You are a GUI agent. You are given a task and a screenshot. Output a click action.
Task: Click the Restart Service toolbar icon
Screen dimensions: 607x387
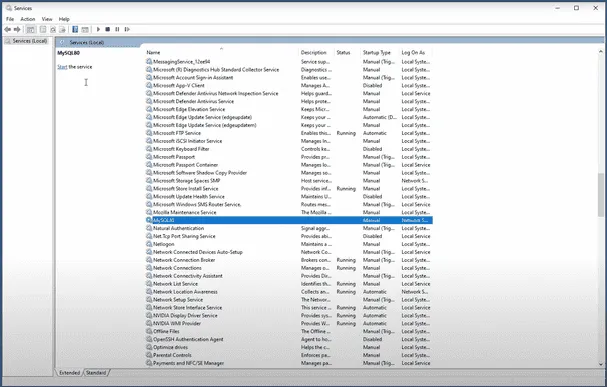127,29
